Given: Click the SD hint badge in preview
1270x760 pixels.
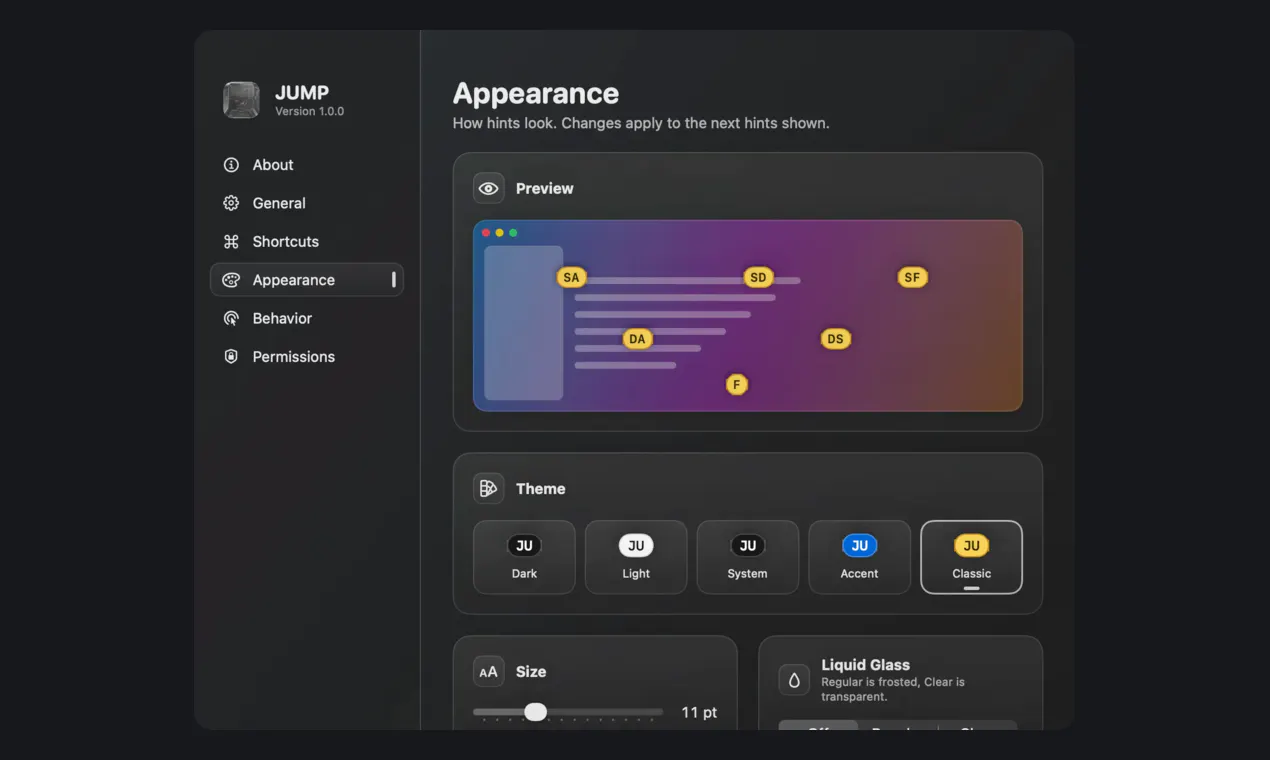Looking at the screenshot, I should click(758, 277).
